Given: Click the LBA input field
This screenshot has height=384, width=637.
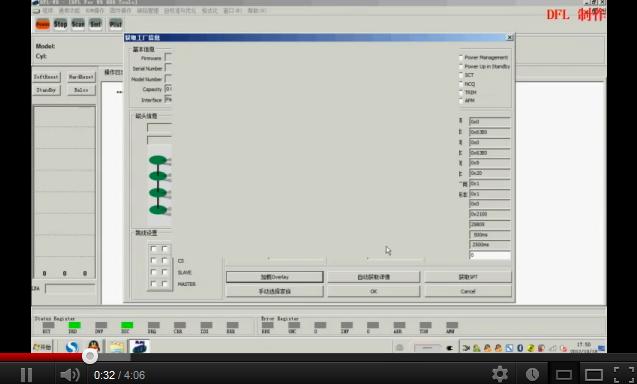Looking at the screenshot, I should point(70,289).
